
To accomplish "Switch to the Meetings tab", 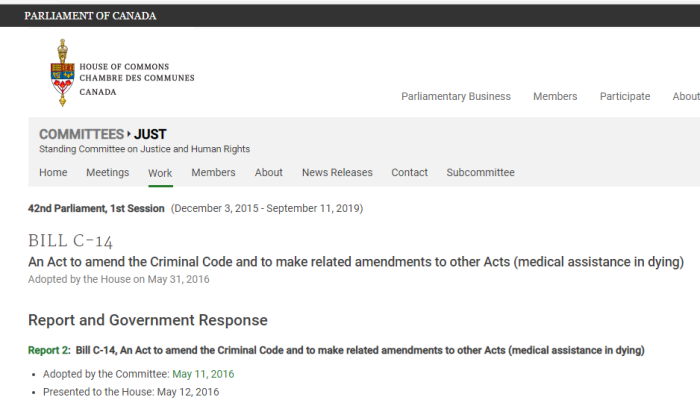I will 108,172.
